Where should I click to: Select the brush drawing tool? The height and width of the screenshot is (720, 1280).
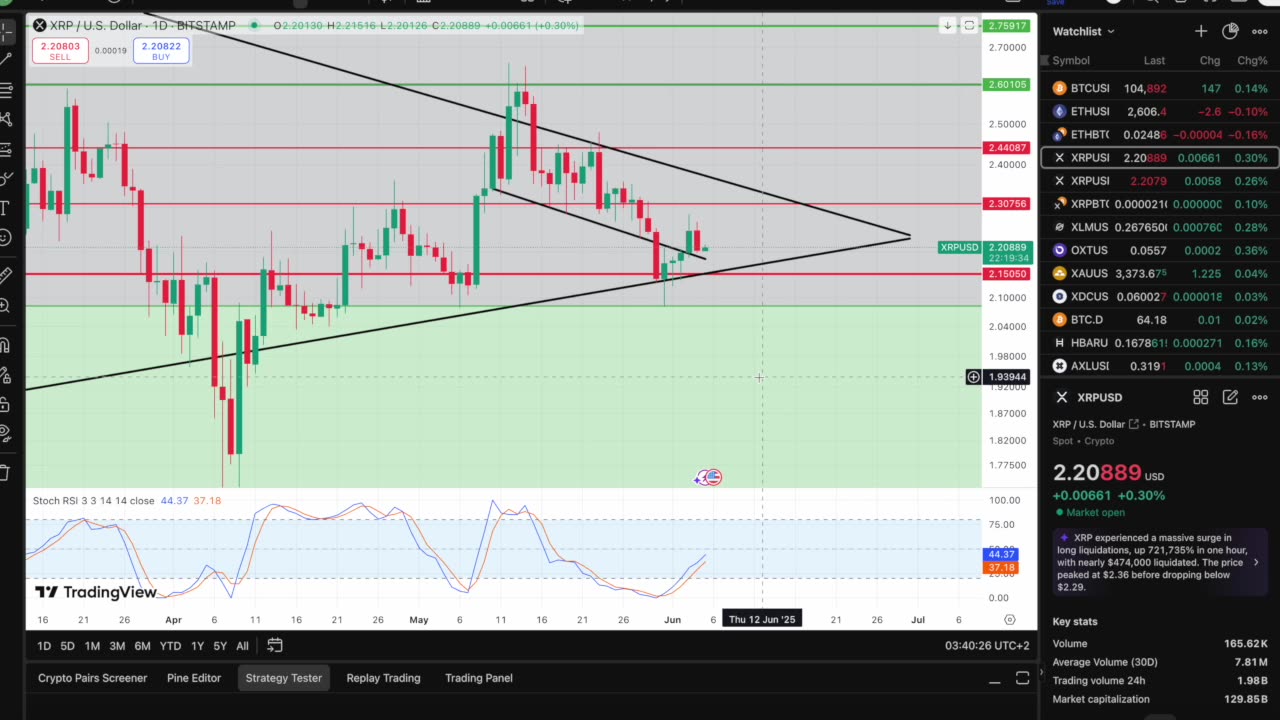(6, 178)
